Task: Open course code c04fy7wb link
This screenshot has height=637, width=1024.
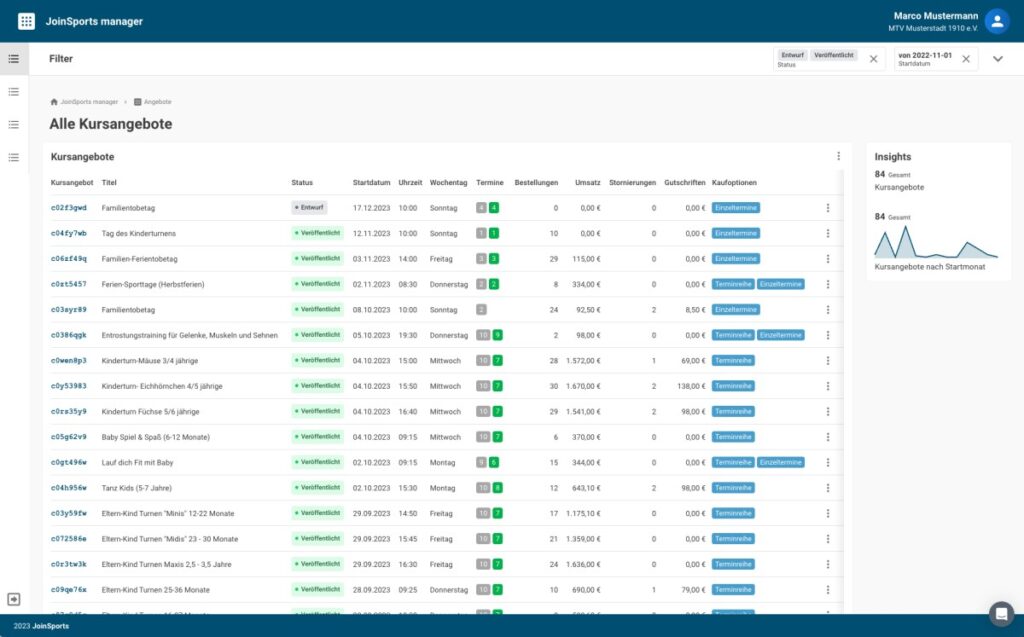Action: pos(69,233)
